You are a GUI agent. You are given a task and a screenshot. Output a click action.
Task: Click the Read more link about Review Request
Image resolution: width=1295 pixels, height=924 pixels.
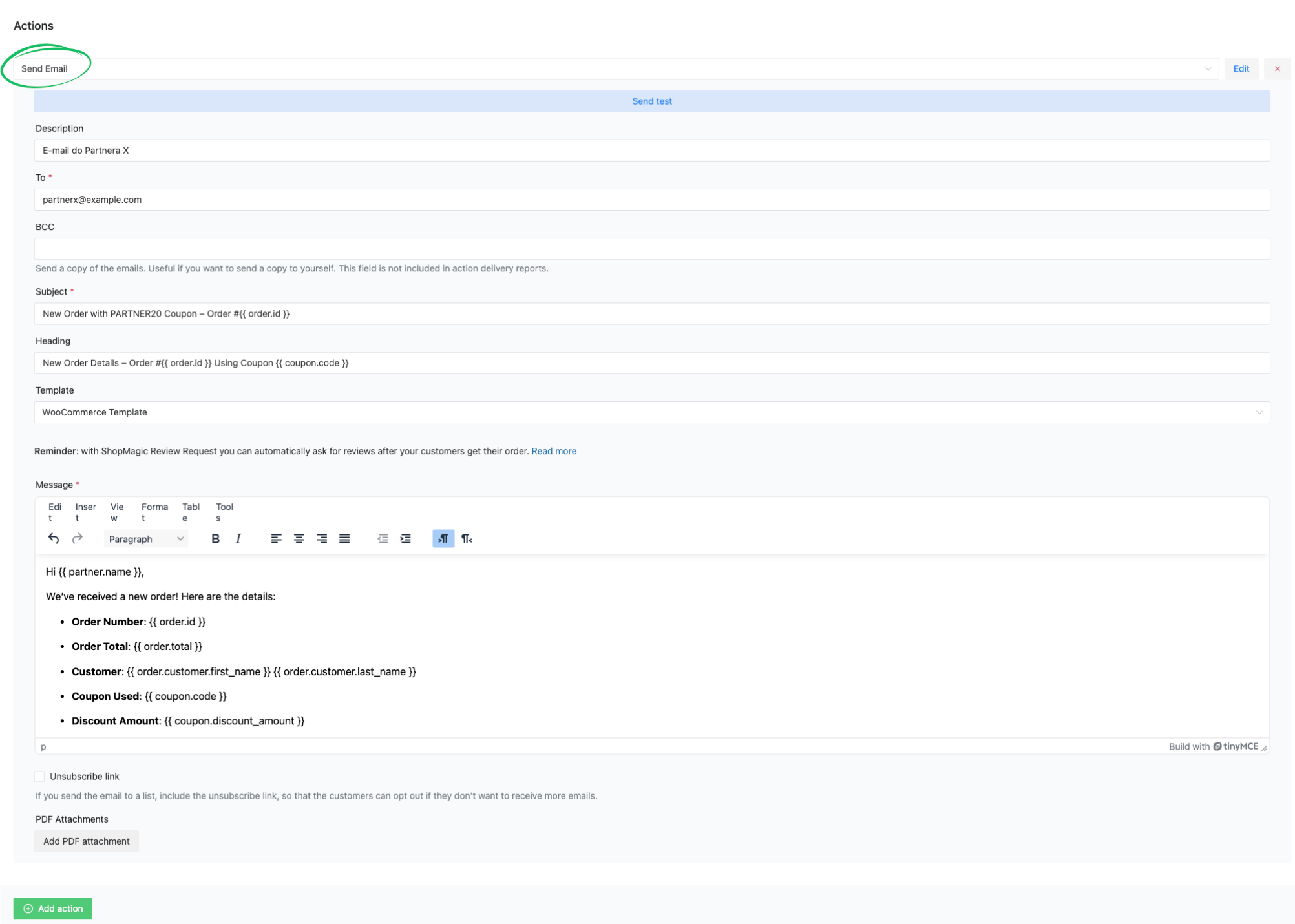553,451
